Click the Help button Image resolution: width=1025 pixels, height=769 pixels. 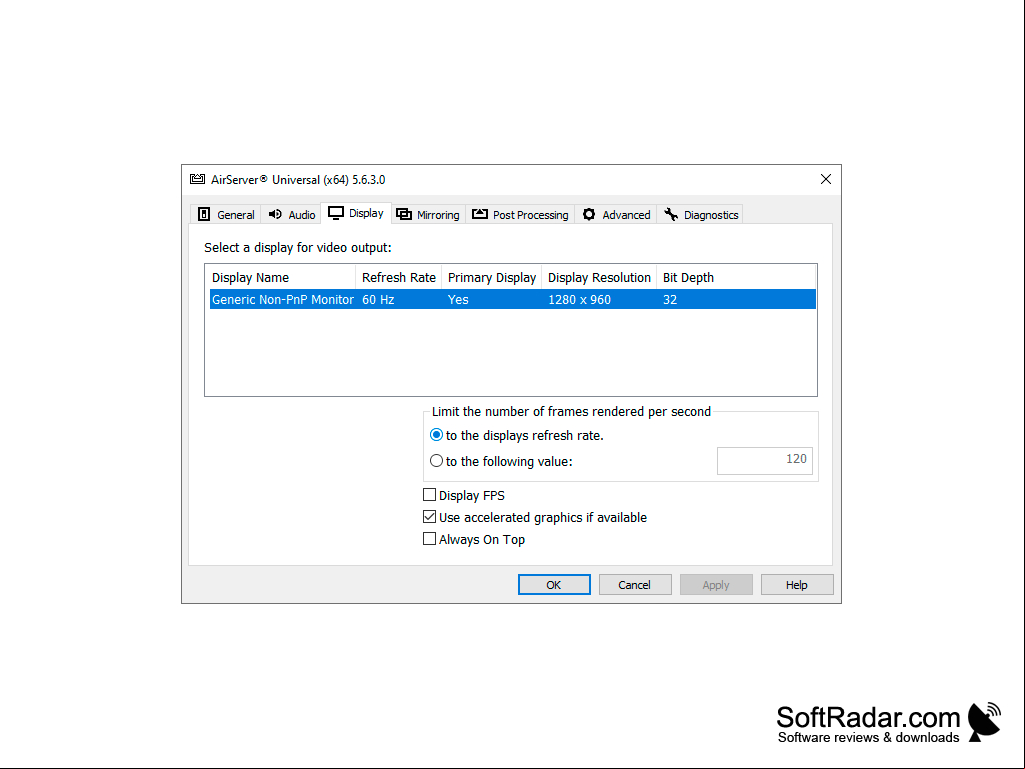(797, 585)
